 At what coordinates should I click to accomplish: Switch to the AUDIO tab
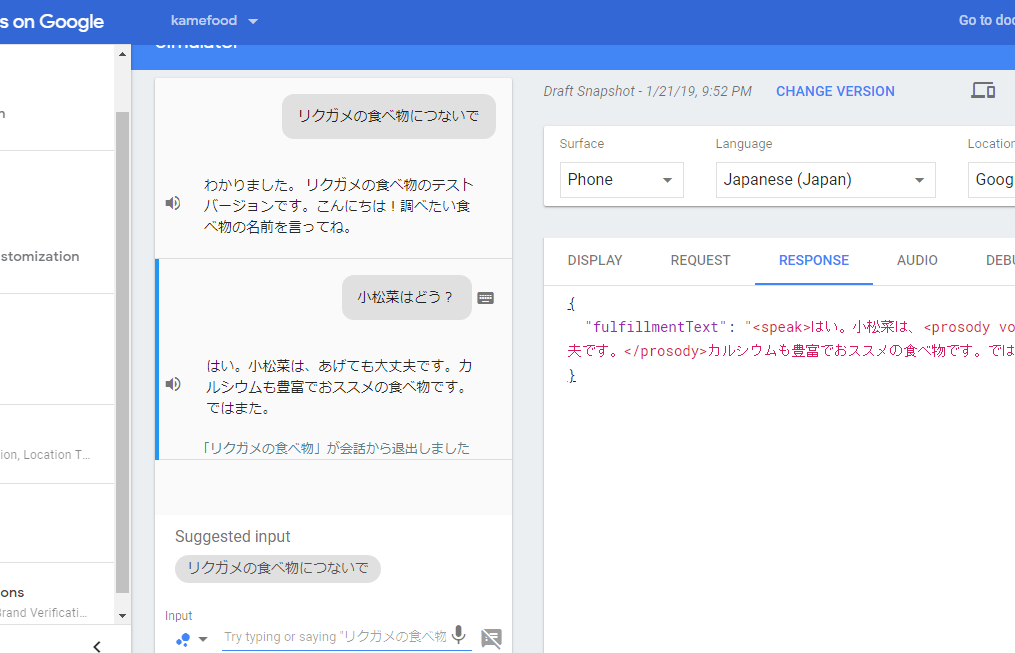917,260
